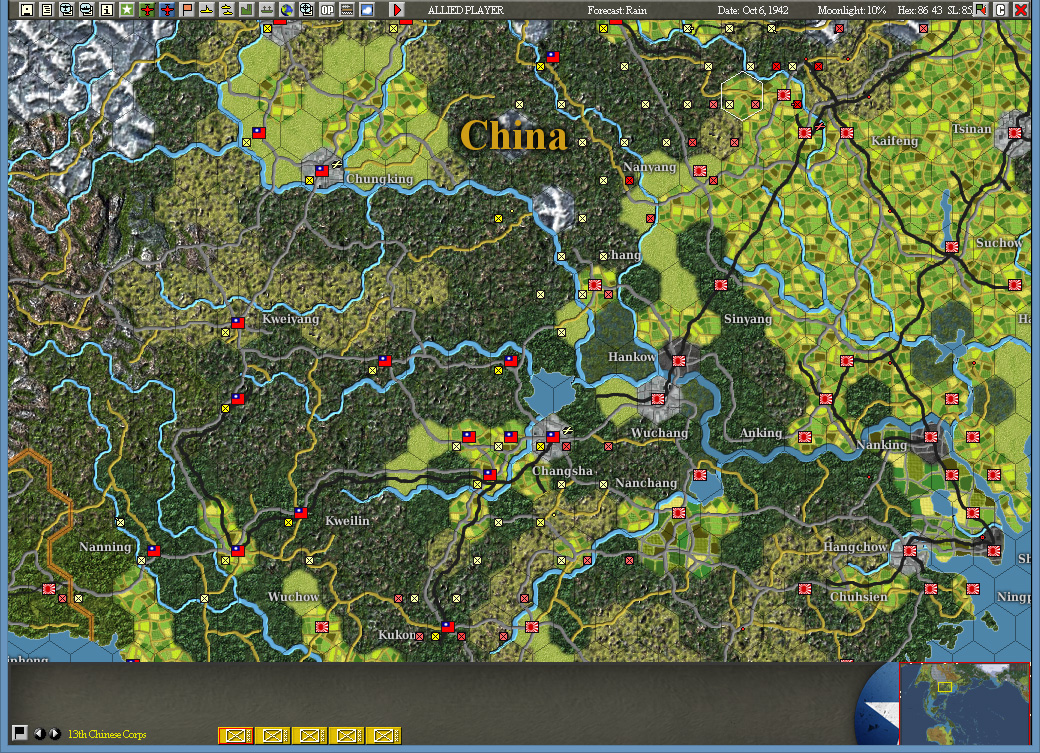Screen dimensions: 1040x753
Task: Click the 'C' icon in top-right toolbar
Action: pyautogui.click(x=1000, y=9)
